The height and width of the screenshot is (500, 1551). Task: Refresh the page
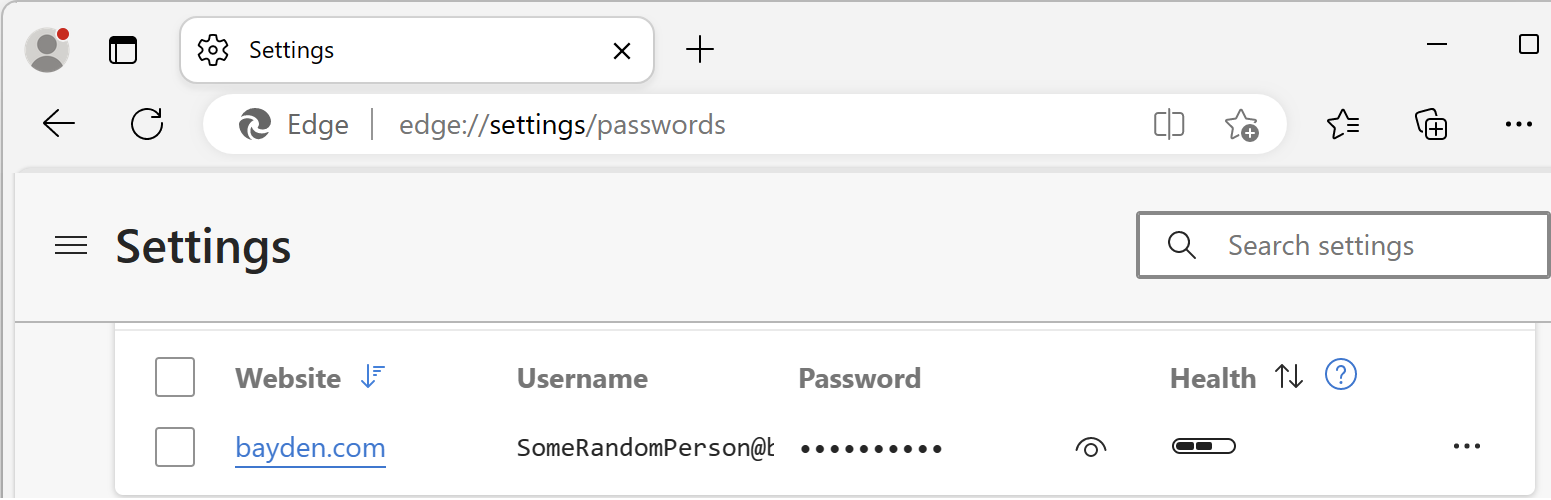click(147, 124)
